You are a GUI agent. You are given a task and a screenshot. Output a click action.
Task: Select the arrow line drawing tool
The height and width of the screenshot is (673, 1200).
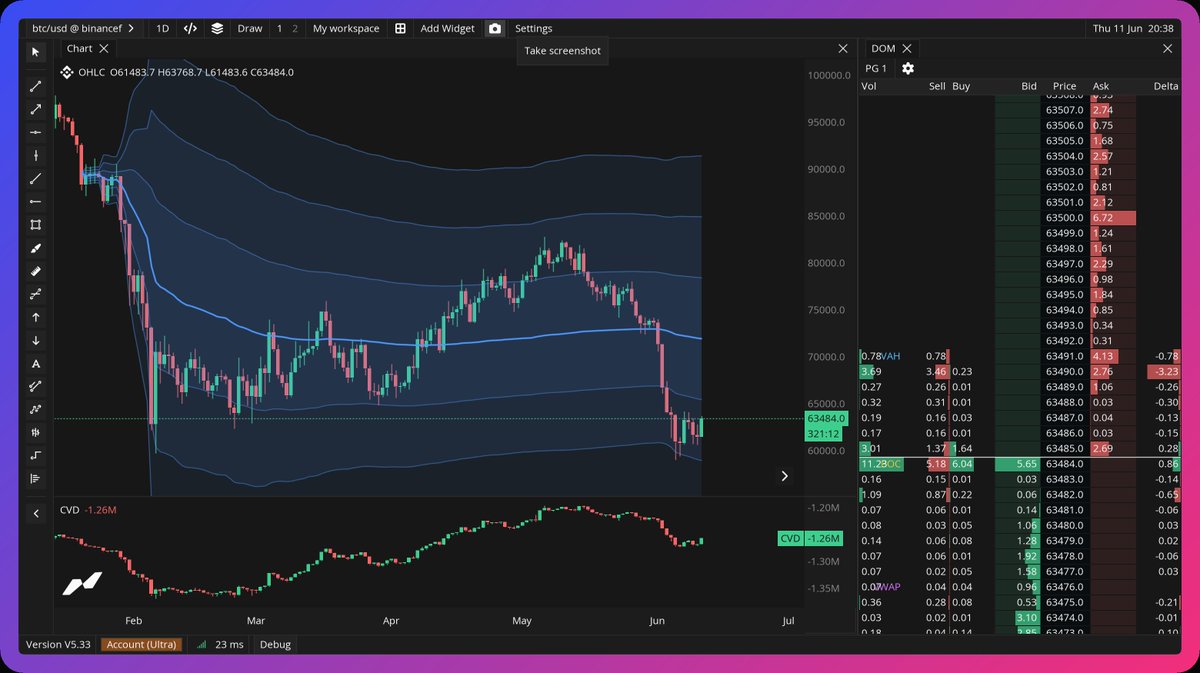click(36, 109)
